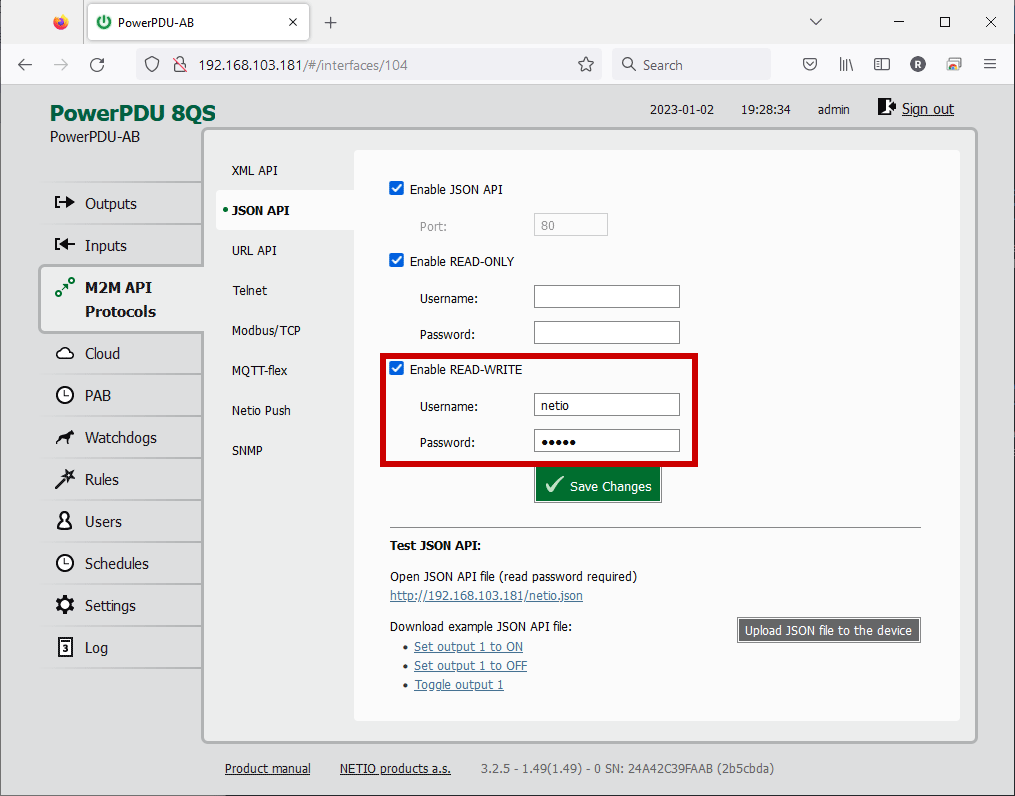Switch to the URL API tab

[254, 250]
